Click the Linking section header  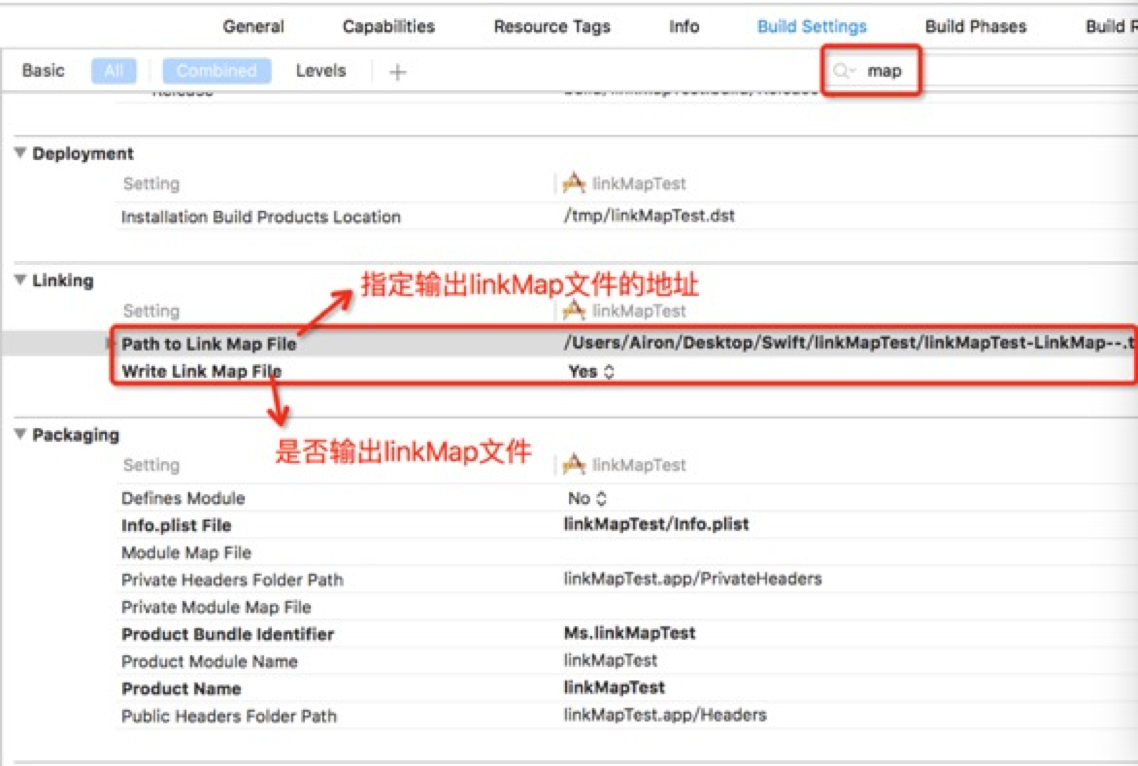(62, 280)
